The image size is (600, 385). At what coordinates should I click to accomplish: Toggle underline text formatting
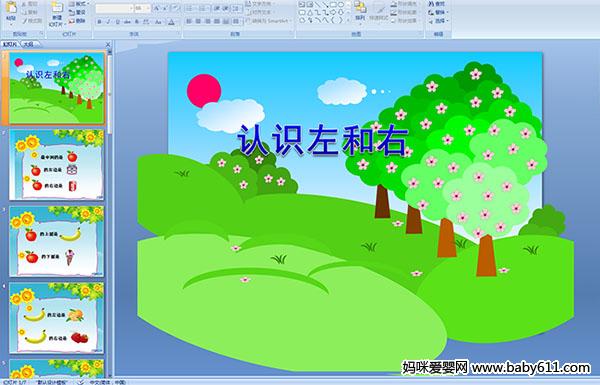pos(117,22)
